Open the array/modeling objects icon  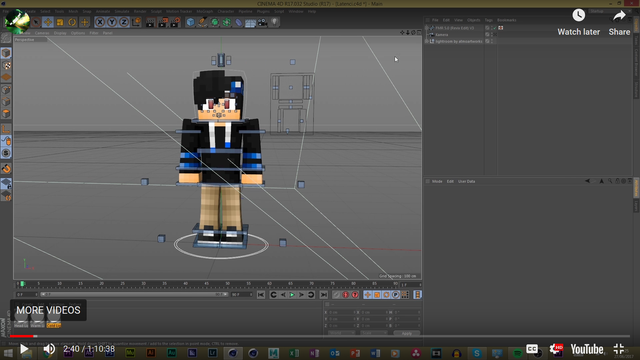(x=227, y=22)
